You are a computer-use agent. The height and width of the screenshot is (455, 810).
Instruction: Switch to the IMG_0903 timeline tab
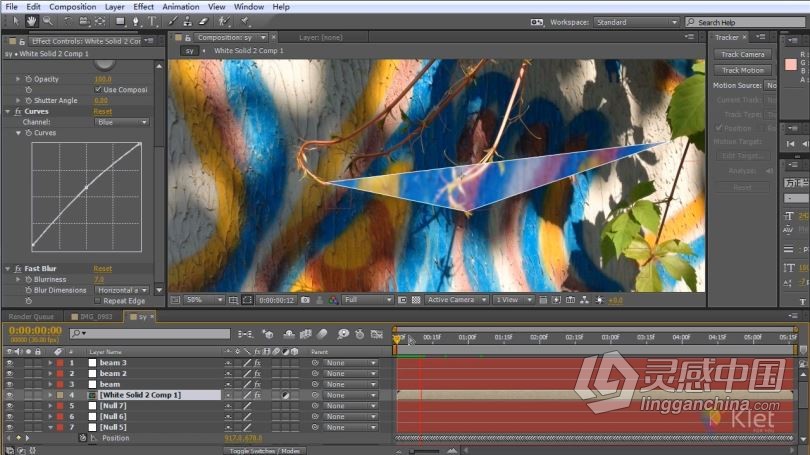click(x=92, y=317)
